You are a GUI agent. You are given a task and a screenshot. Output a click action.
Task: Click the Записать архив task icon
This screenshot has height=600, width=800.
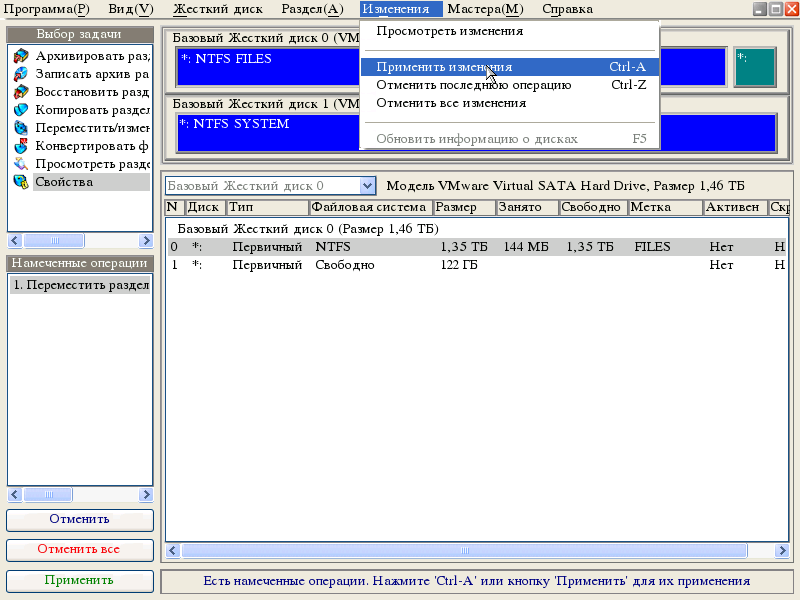20,74
